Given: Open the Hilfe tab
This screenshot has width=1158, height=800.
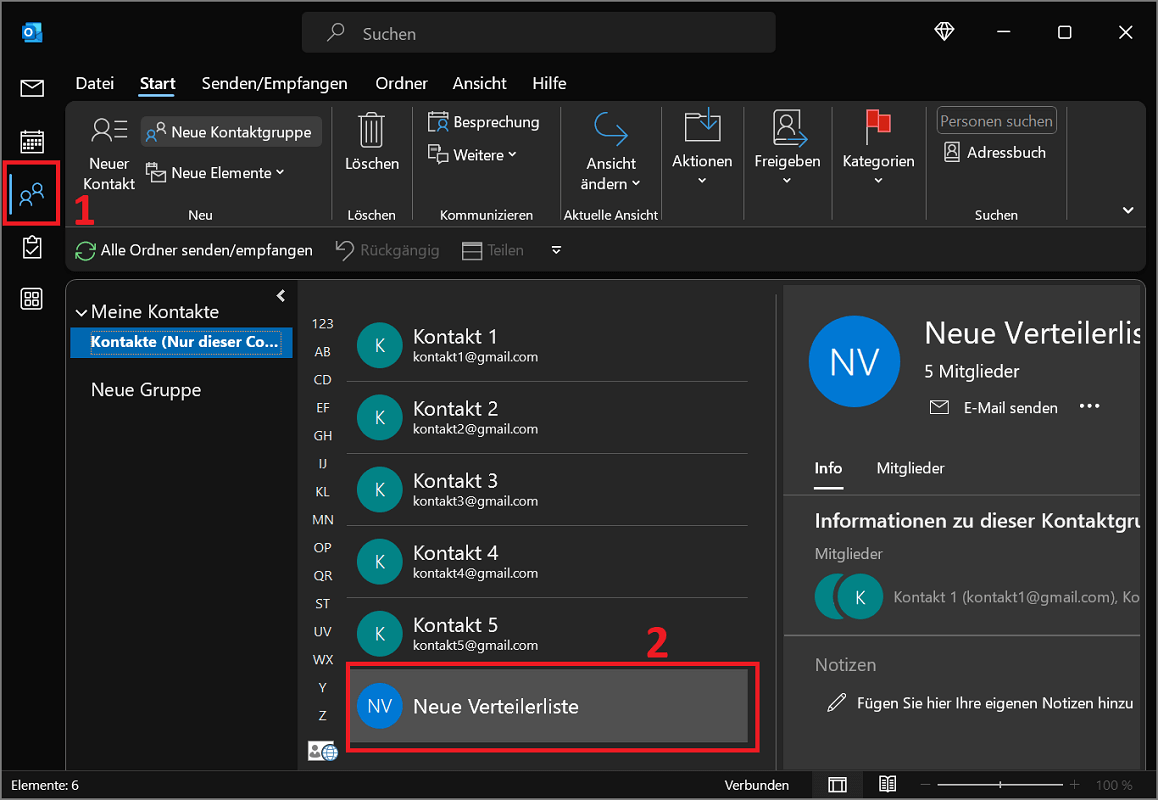Looking at the screenshot, I should (x=549, y=83).
